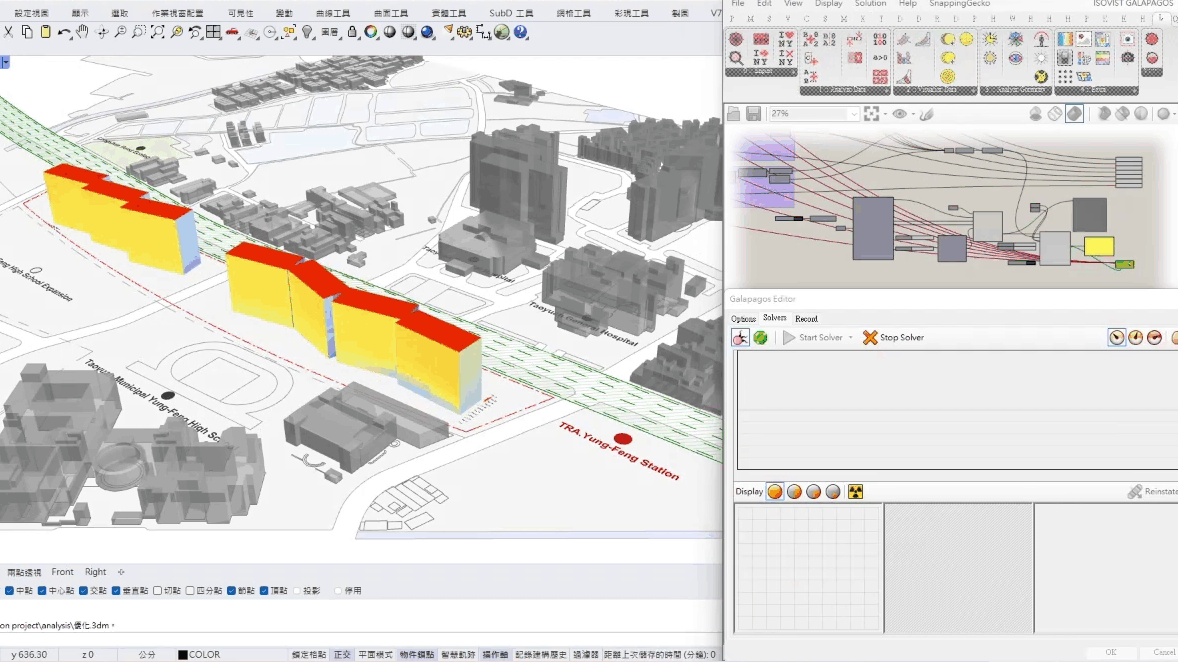Click the light bulb icon in Rhino toolbar

(308, 32)
